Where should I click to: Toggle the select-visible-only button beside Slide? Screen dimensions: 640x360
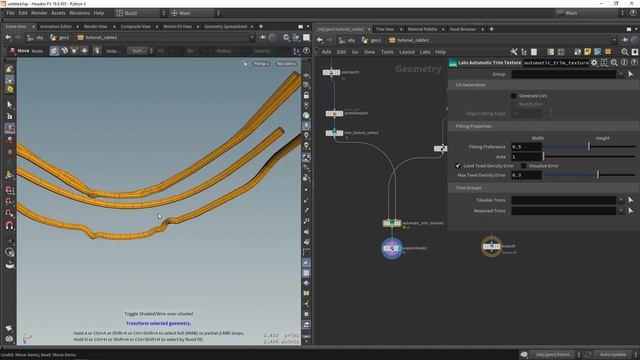[97, 51]
